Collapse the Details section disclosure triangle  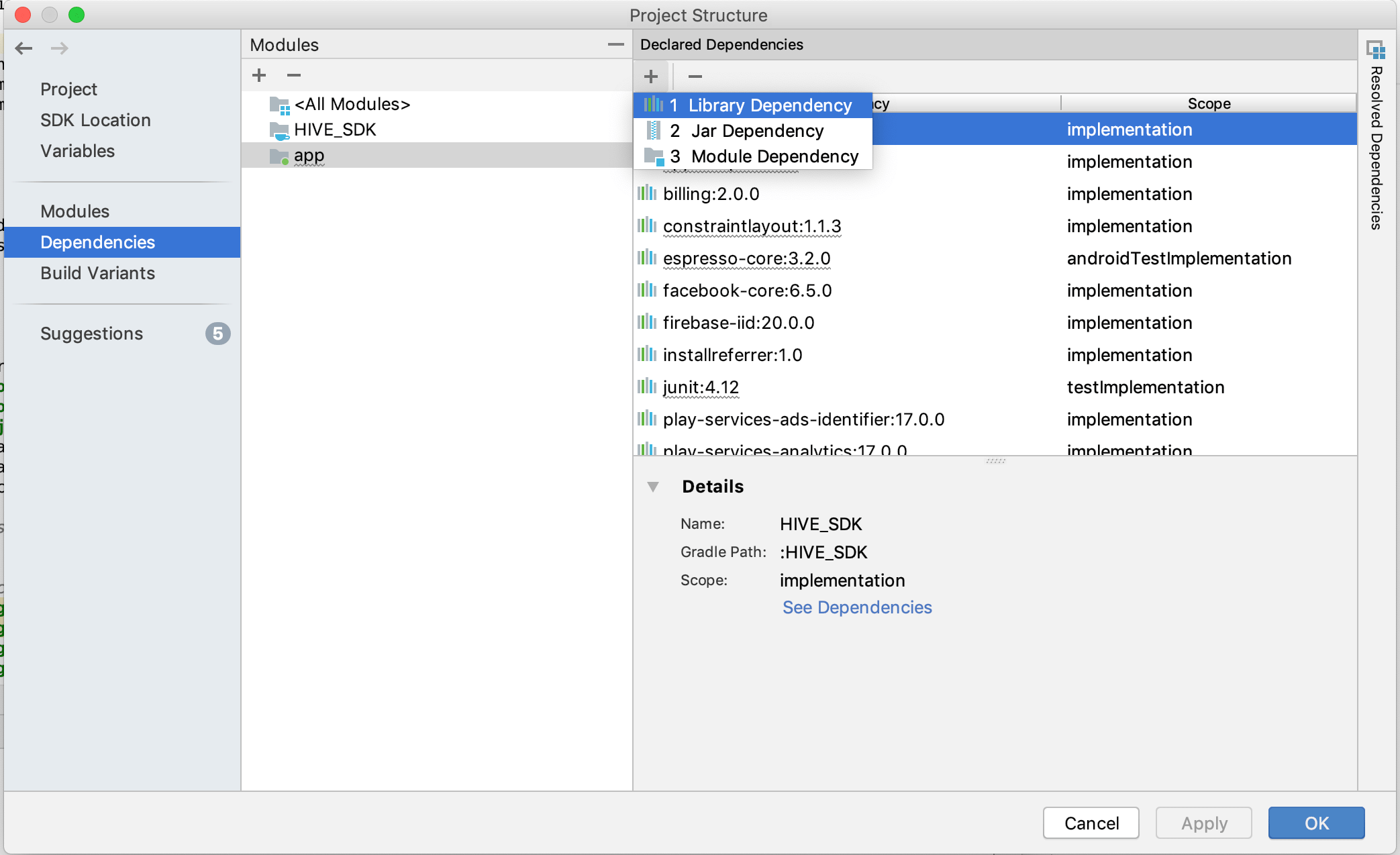[x=653, y=487]
